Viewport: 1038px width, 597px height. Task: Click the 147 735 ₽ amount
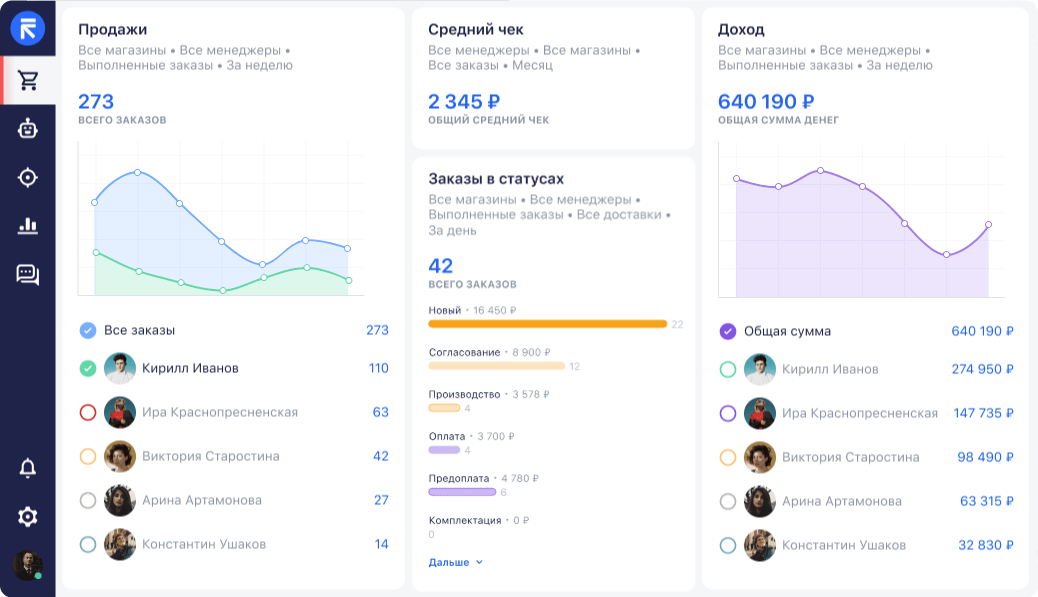[983, 413]
